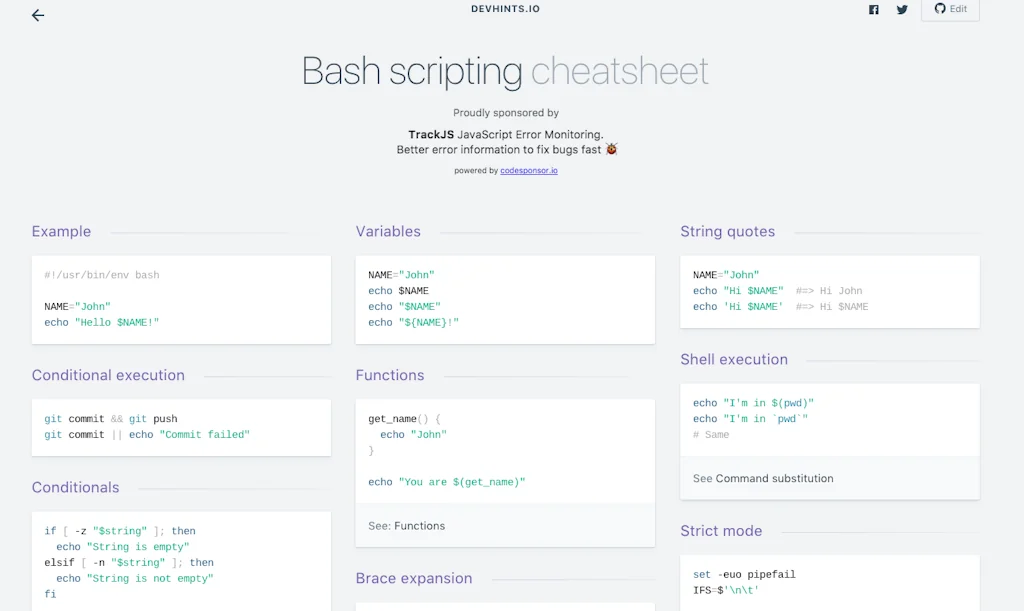
Task: Click the Bash scripting cheatsheet title
Action: 505,72
